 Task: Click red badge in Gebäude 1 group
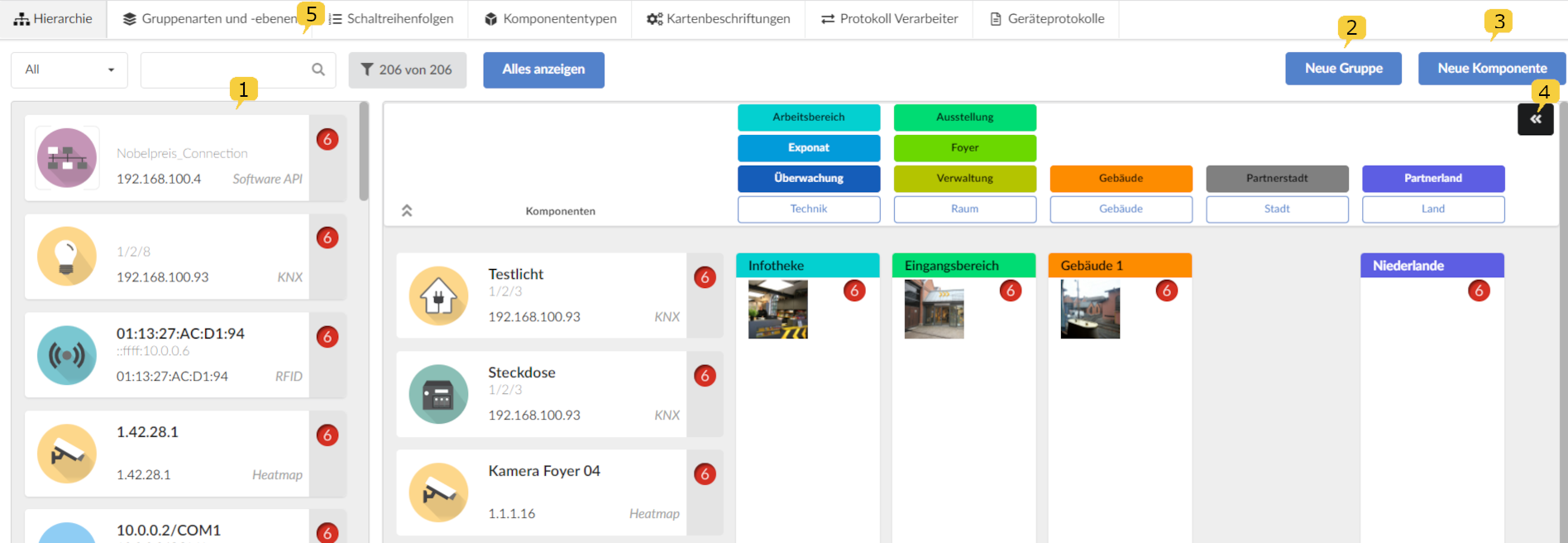[1167, 291]
